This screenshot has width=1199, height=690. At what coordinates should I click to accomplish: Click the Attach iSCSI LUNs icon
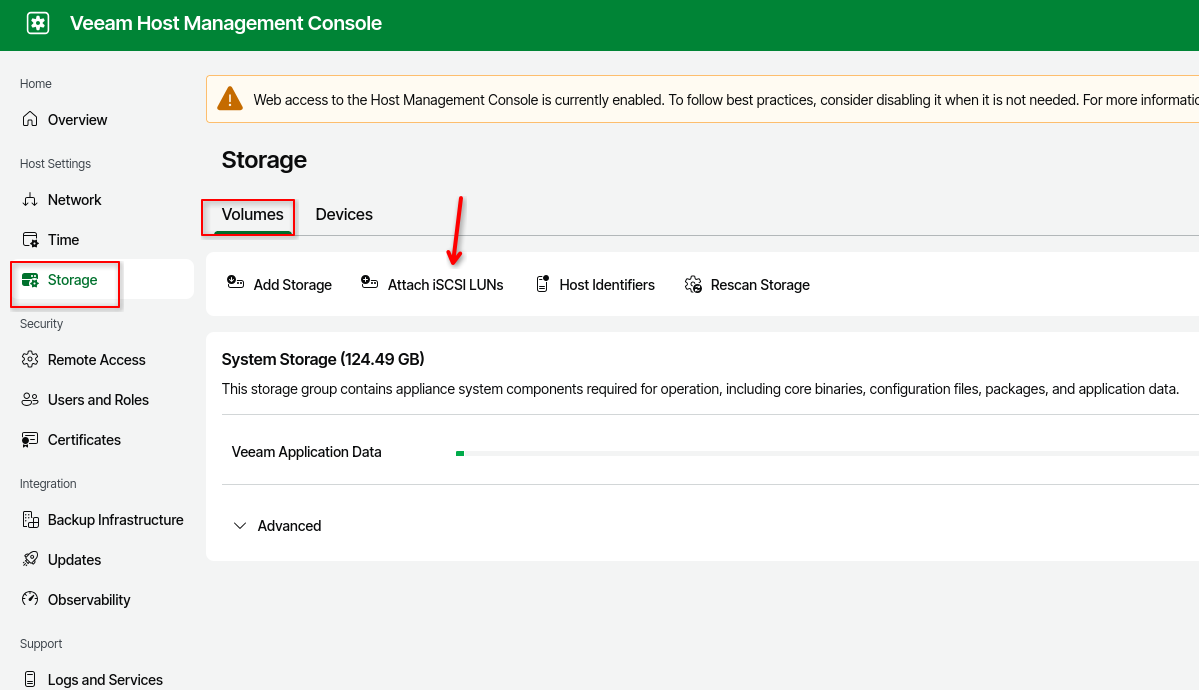tap(369, 283)
